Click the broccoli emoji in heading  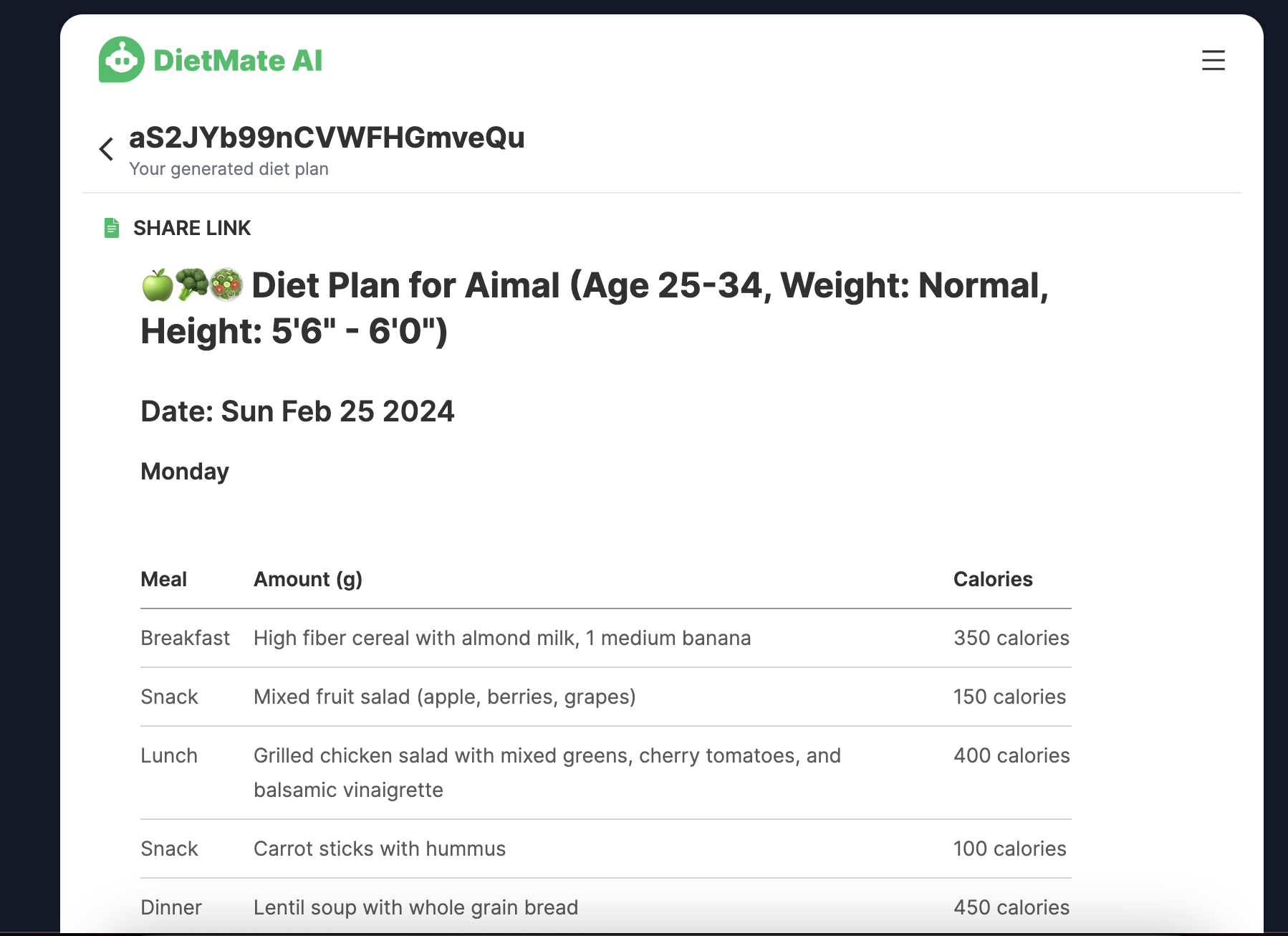[191, 285]
